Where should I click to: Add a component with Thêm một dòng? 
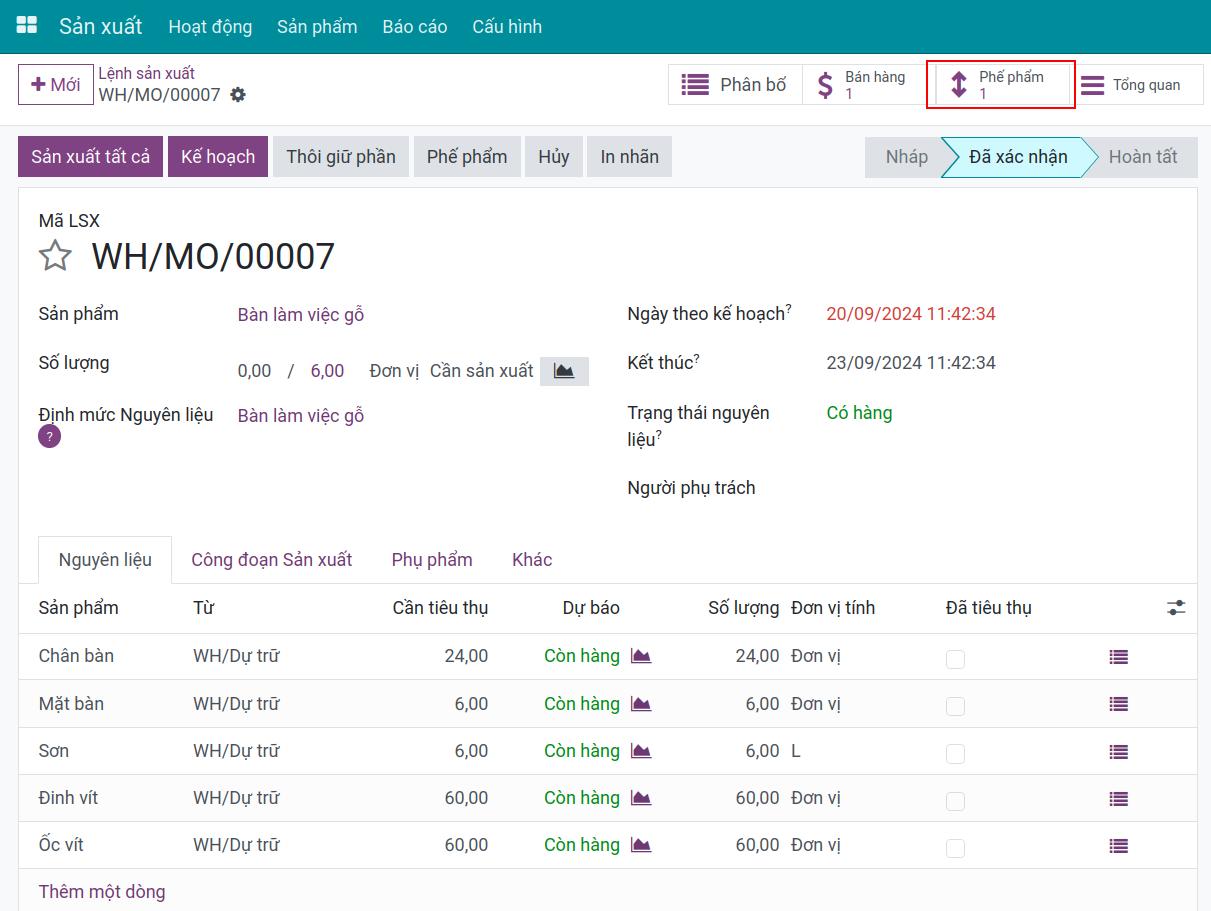click(102, 892)
